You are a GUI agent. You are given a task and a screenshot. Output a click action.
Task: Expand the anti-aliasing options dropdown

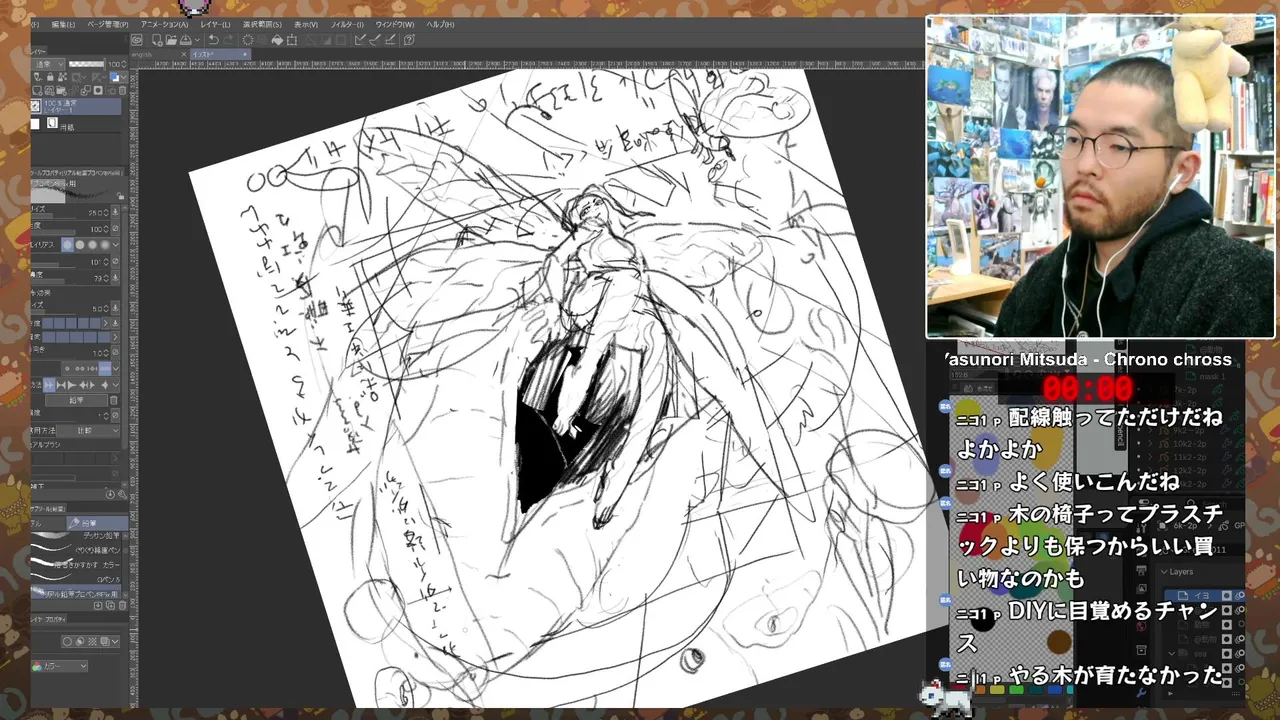click(116, 244)
